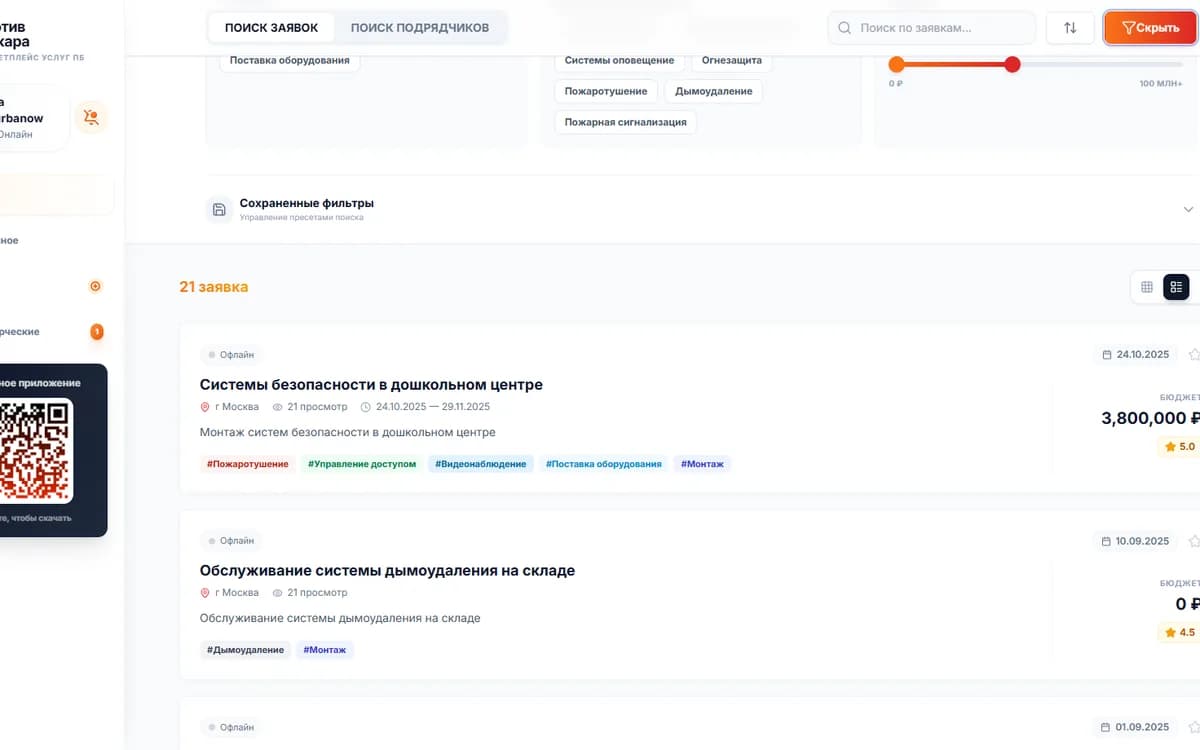Open Обслуживание системы дымоудаления на складе request
This screenshot has width=1200, height=750.
click(x=387, y=570)
